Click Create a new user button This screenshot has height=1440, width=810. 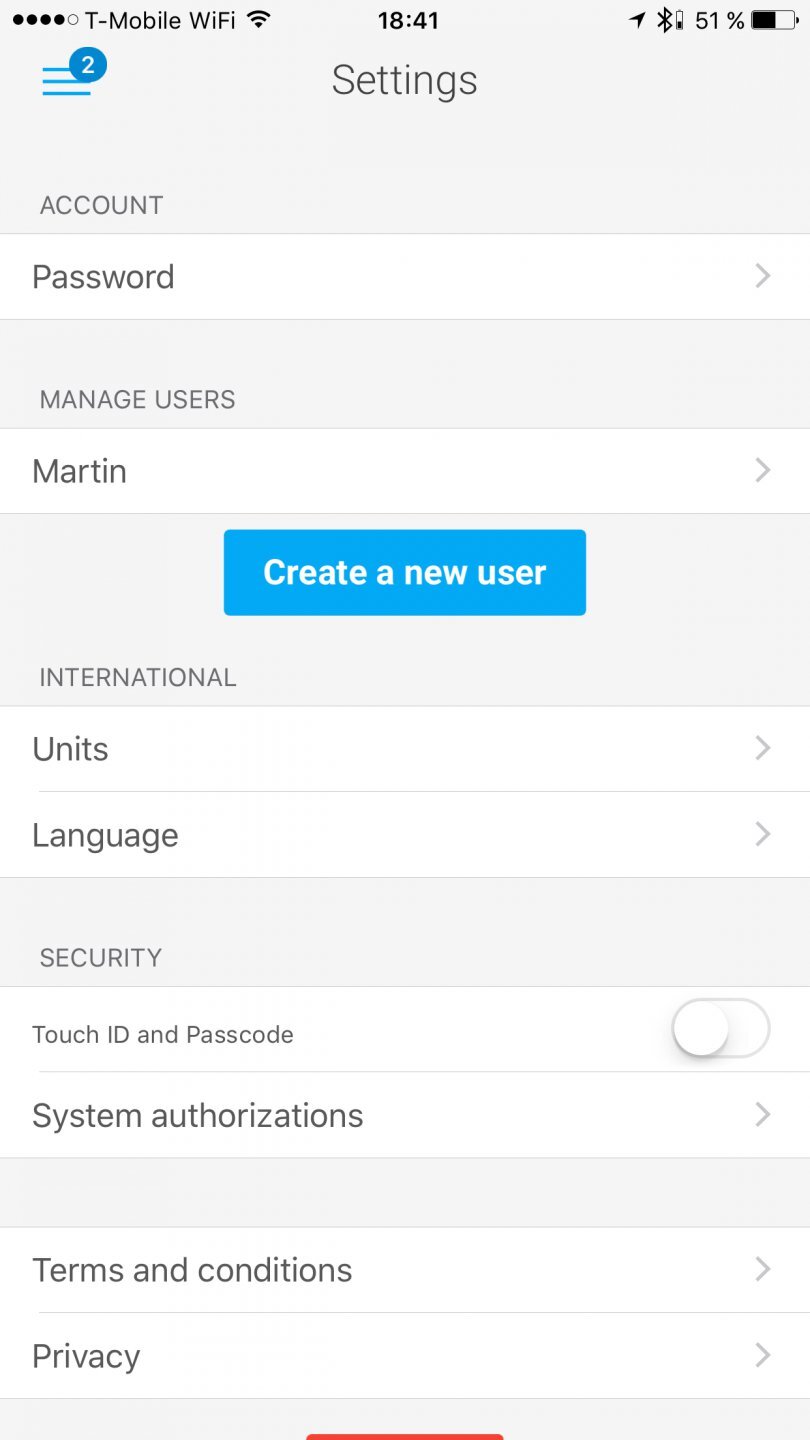pyautogui.click(x=404, y=572)
